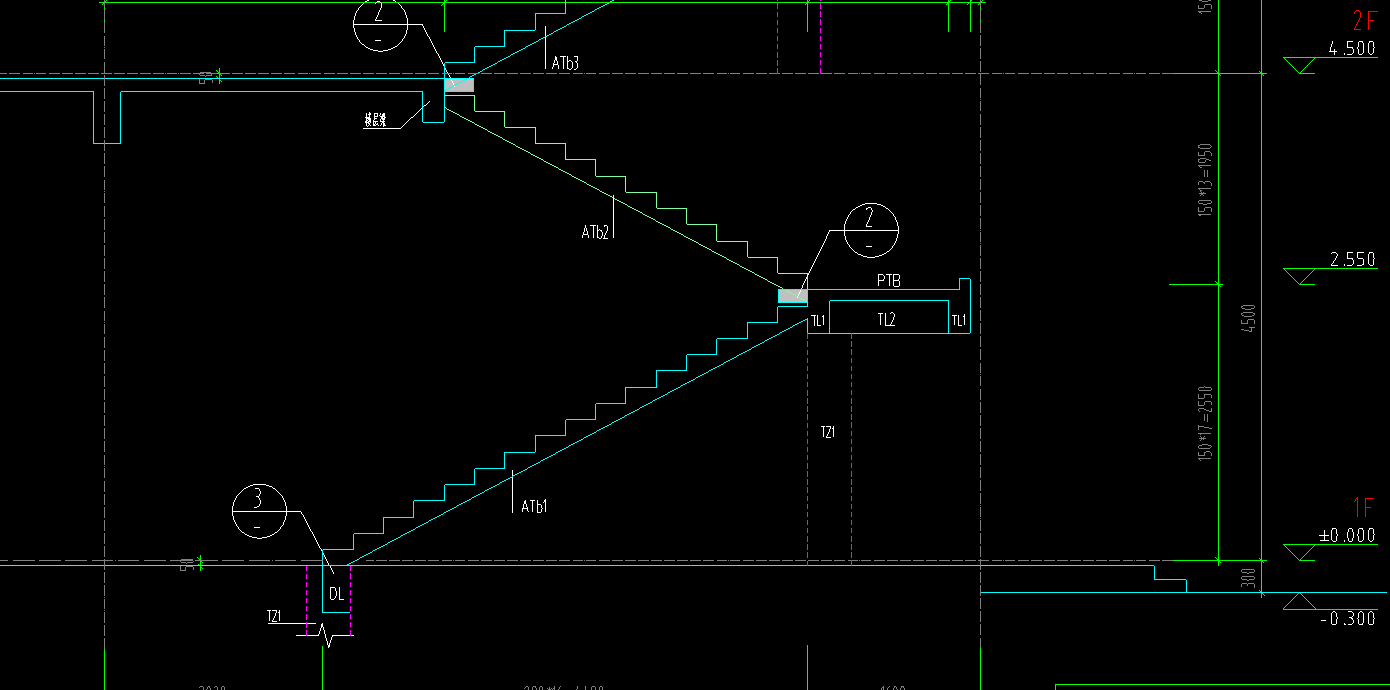Select the 2.550 elevation value

pyautogui.click(x=1352, y=260)
